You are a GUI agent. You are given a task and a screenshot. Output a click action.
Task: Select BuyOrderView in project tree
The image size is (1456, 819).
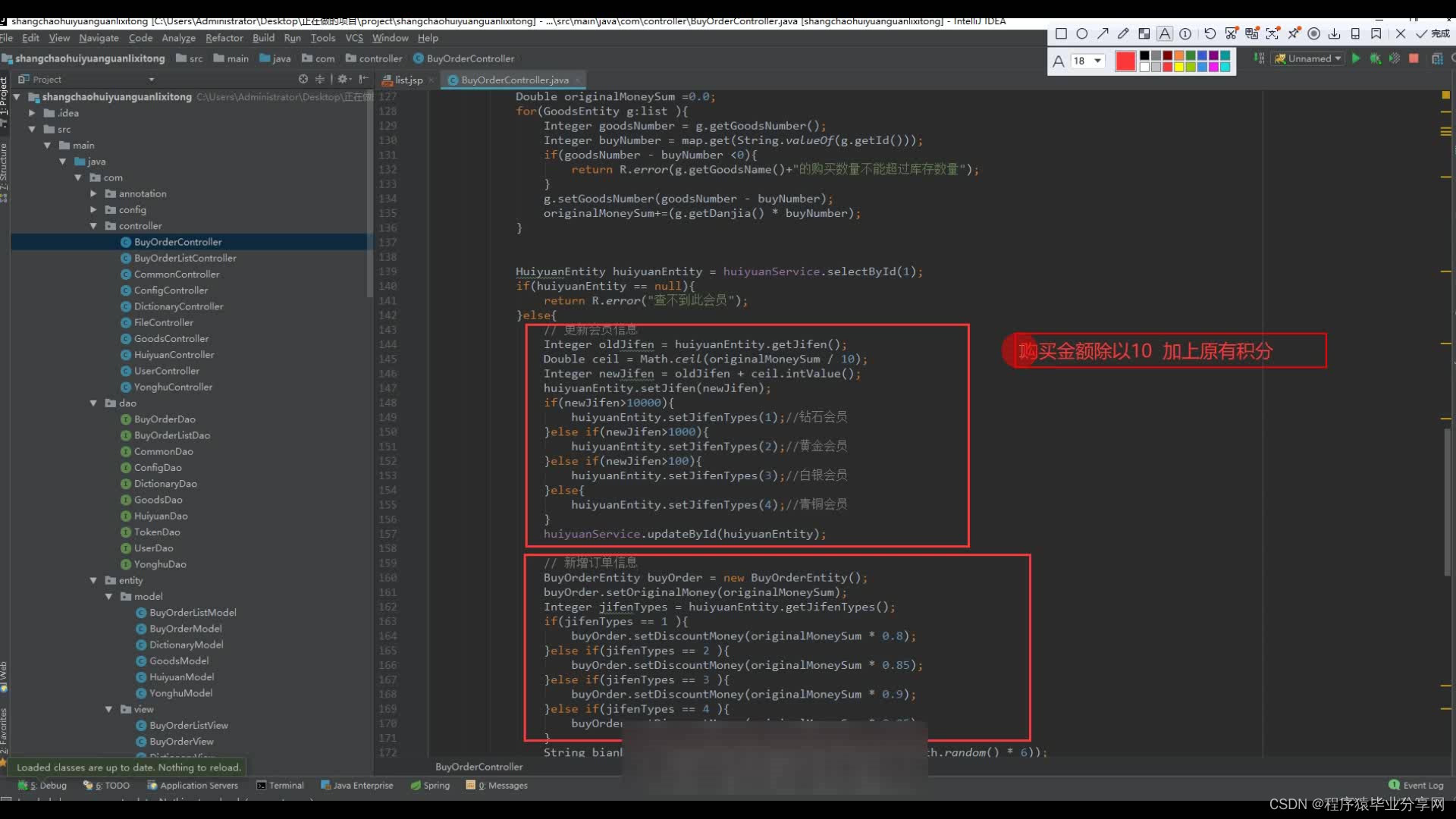(x=180, y=742)
